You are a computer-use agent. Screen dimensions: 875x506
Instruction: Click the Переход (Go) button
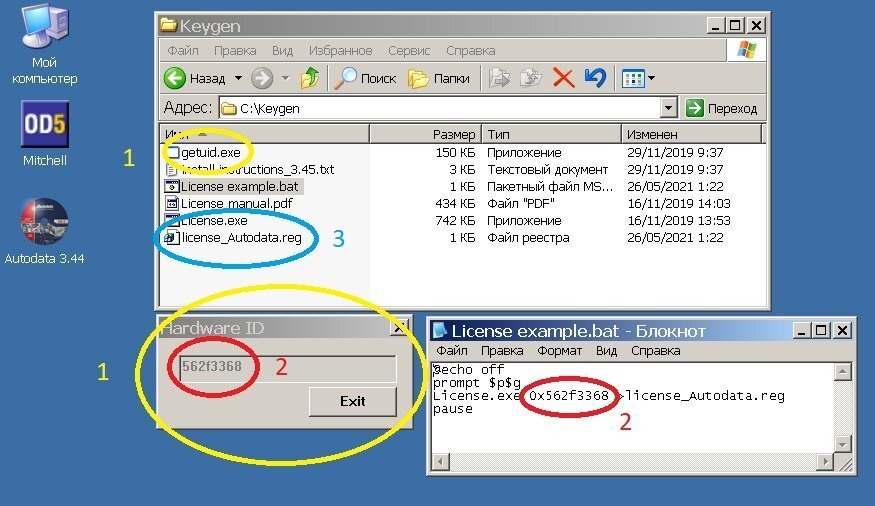[722, 108]
